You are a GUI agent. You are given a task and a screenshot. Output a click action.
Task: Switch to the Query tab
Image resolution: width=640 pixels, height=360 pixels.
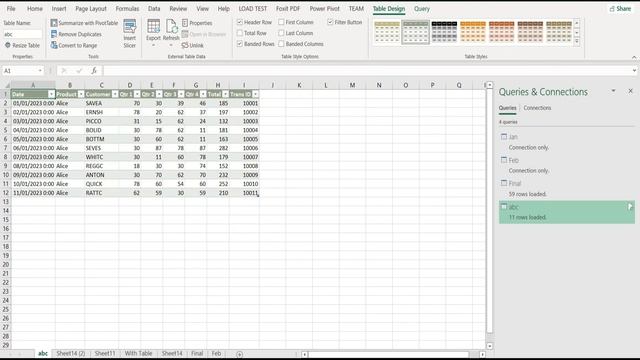coord(422,9)
